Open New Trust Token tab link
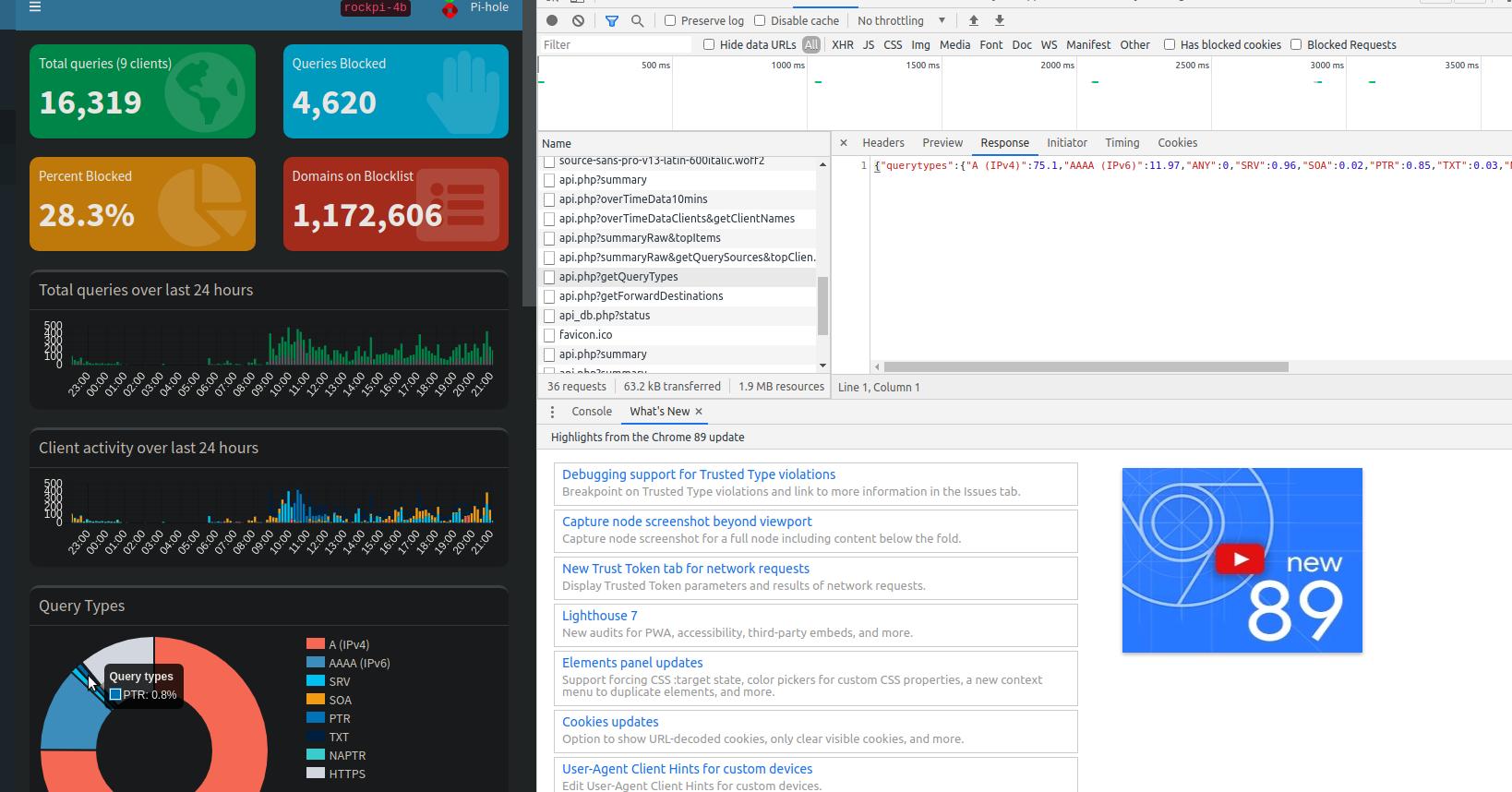The image size is (1512, 792). tap(686, 569)
